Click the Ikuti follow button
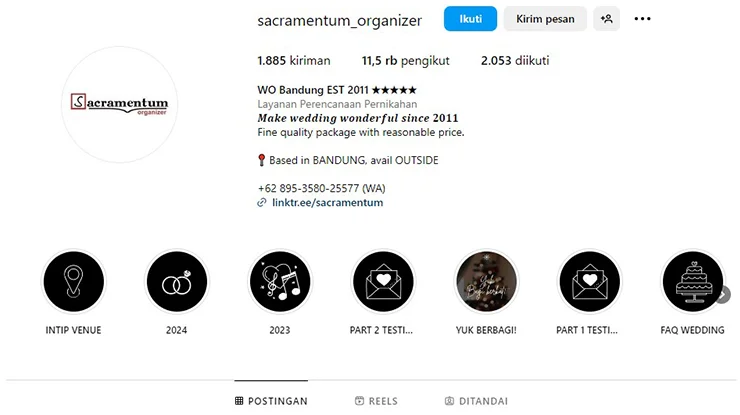 click(x=471, y=19)
